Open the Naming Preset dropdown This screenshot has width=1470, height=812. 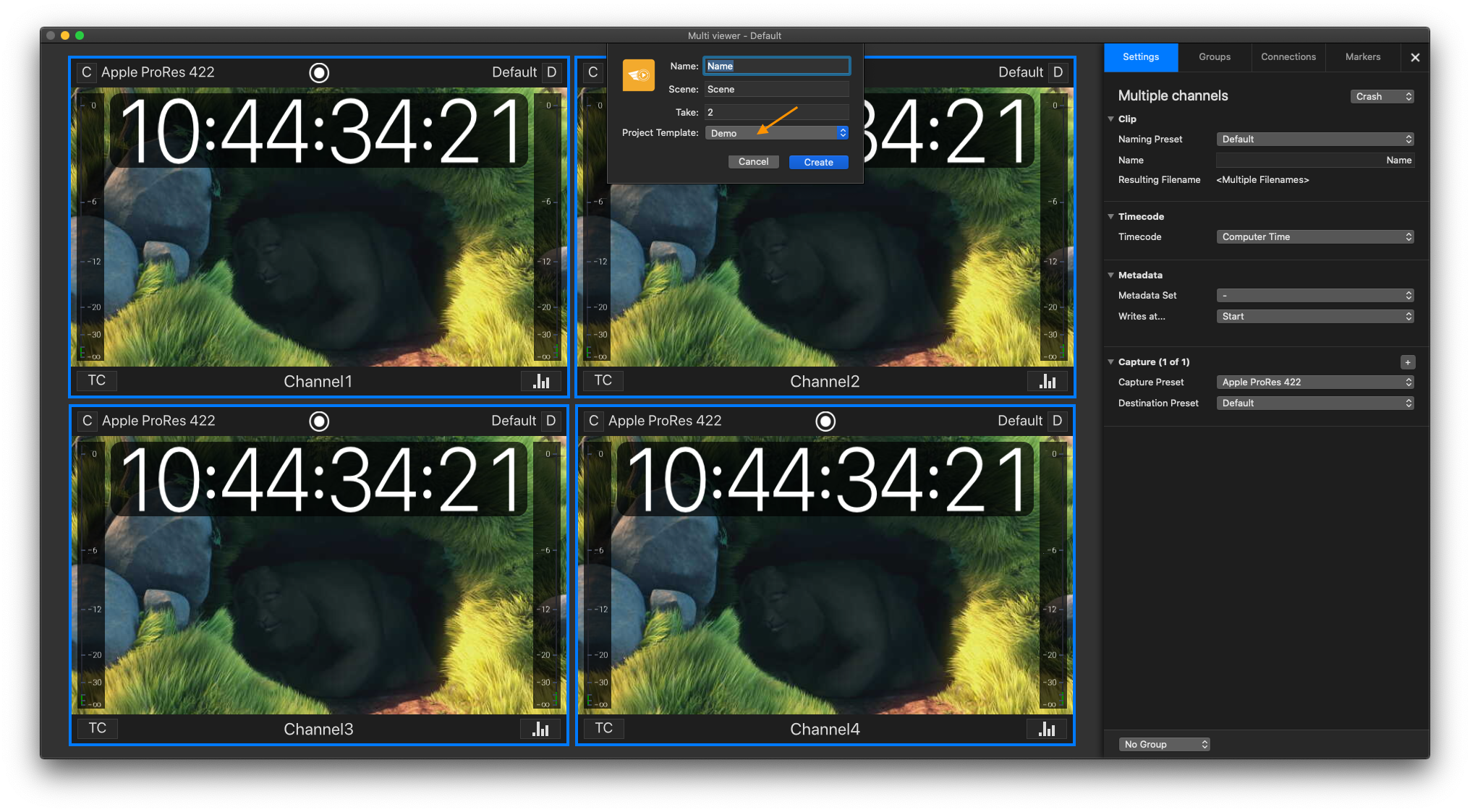click(1315, 139)
